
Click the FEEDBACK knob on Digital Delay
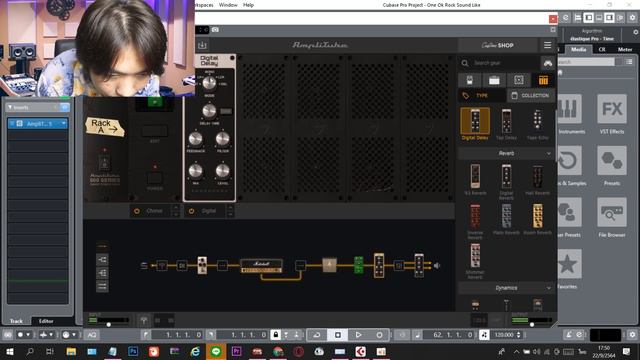click(196, 139)
